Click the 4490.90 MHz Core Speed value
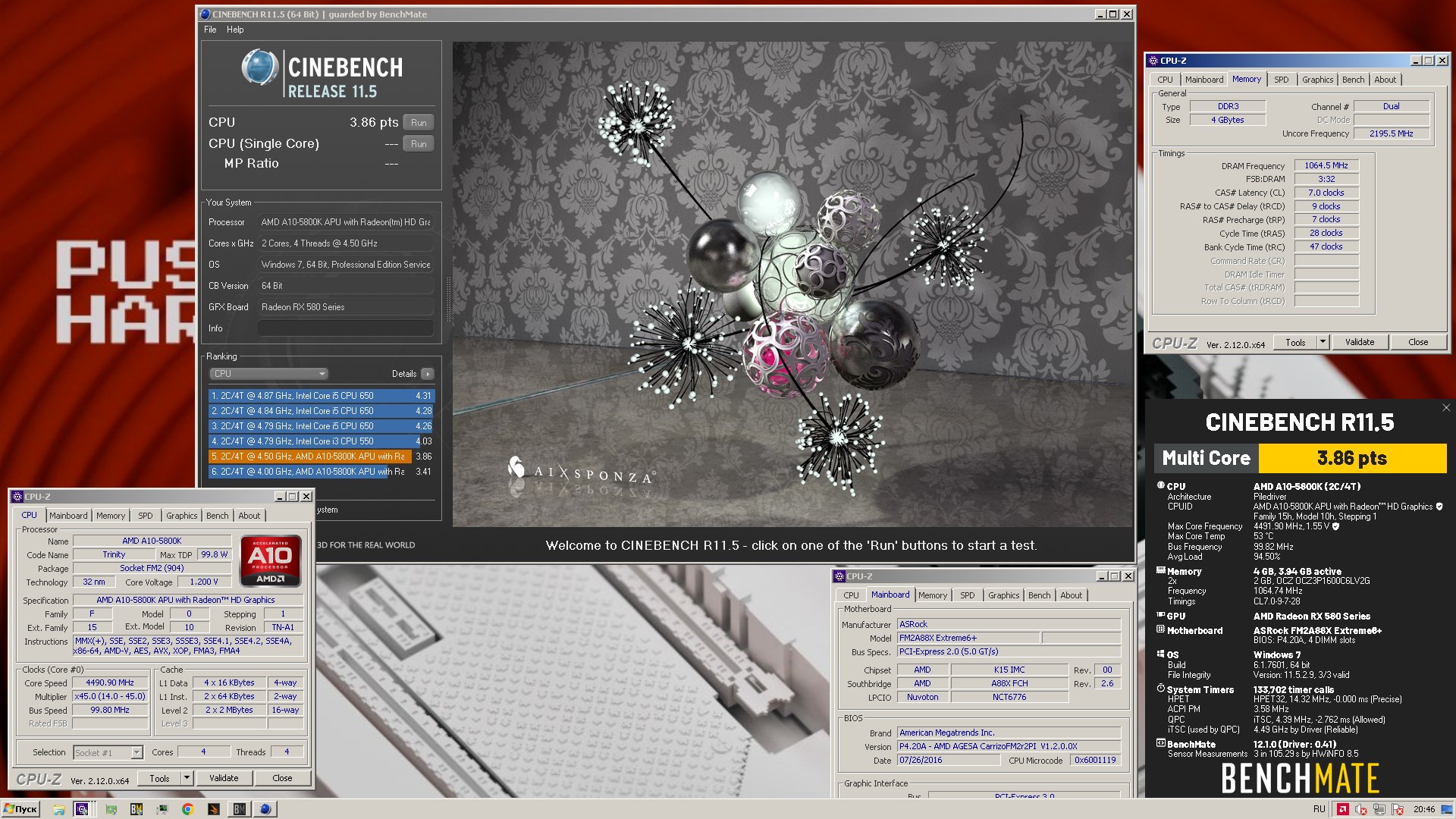This screenshot has width=1456, height=819. [110, 682]
